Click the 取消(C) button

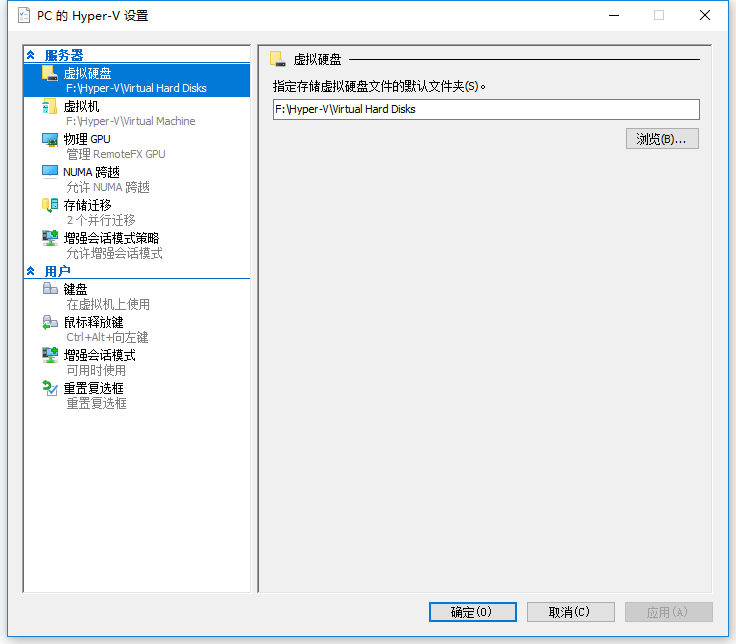(570, 612)
